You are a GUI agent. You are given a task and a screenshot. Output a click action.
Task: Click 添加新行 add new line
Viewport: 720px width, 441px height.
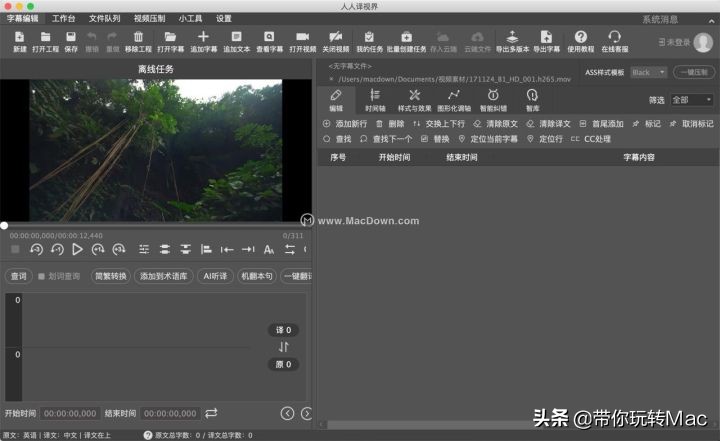tap(345, 124)
